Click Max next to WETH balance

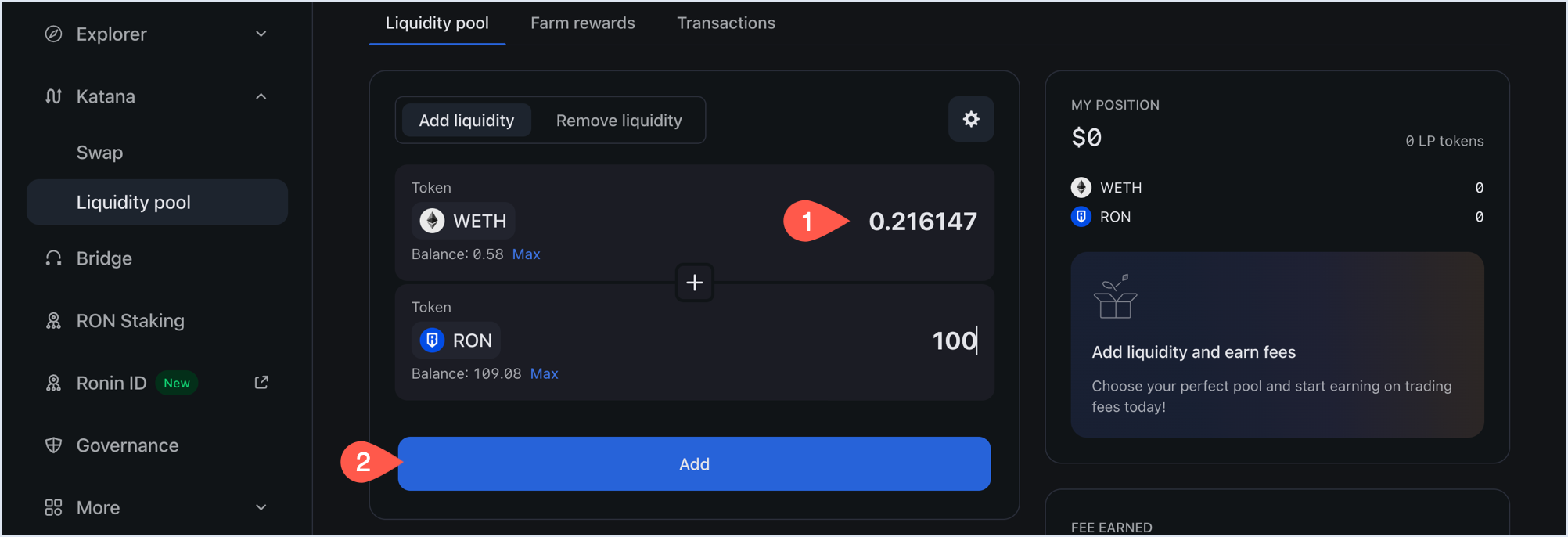(x=526, y=254)
